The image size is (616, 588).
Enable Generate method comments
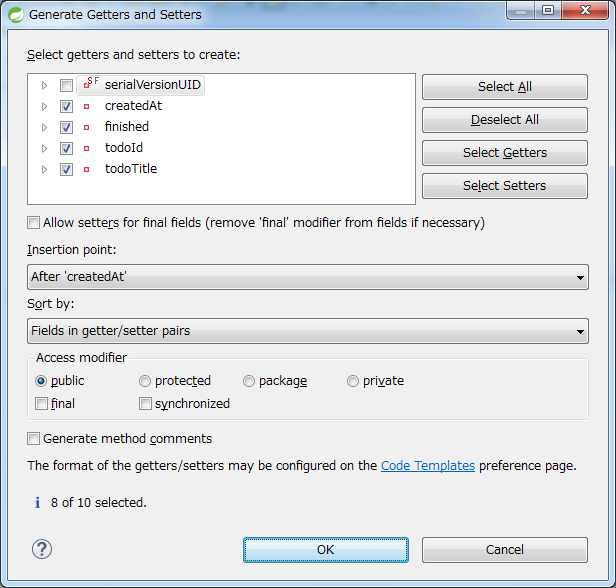pyautogui.click(x=34, y=439)
